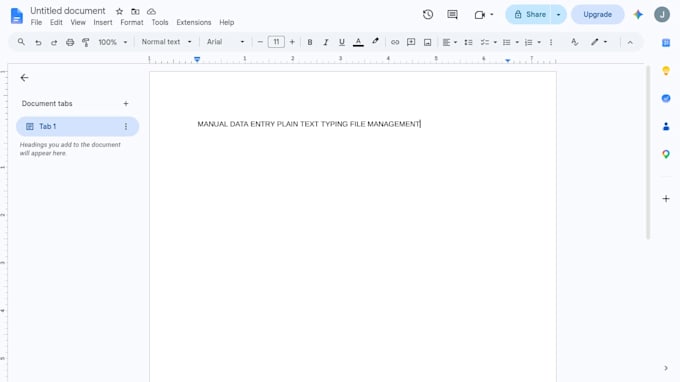680x382 pixels.
Task: Open the Extensions menu
Action: pos(193,23)
